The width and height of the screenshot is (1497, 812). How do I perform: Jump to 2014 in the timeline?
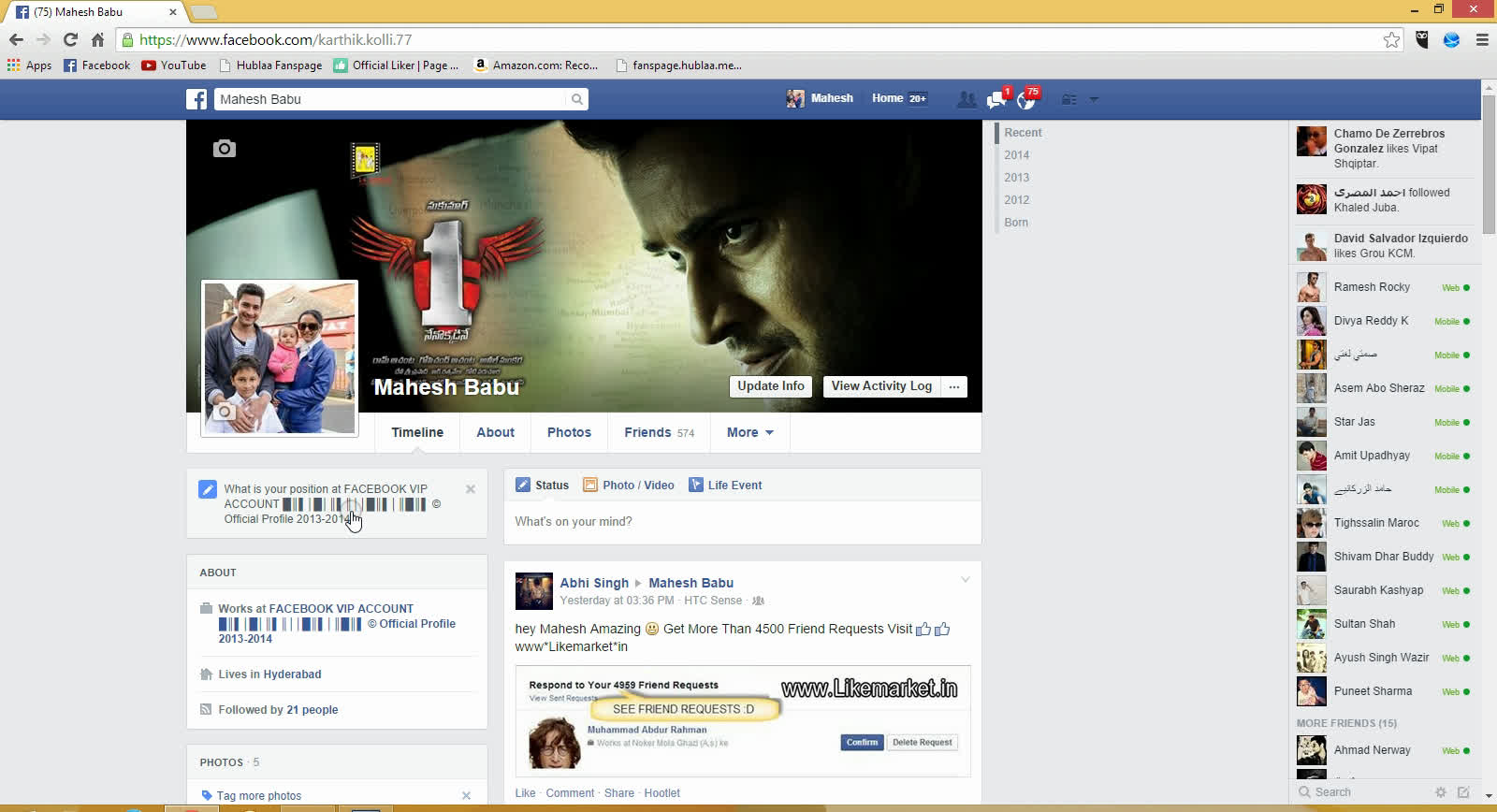(1016, 155)
